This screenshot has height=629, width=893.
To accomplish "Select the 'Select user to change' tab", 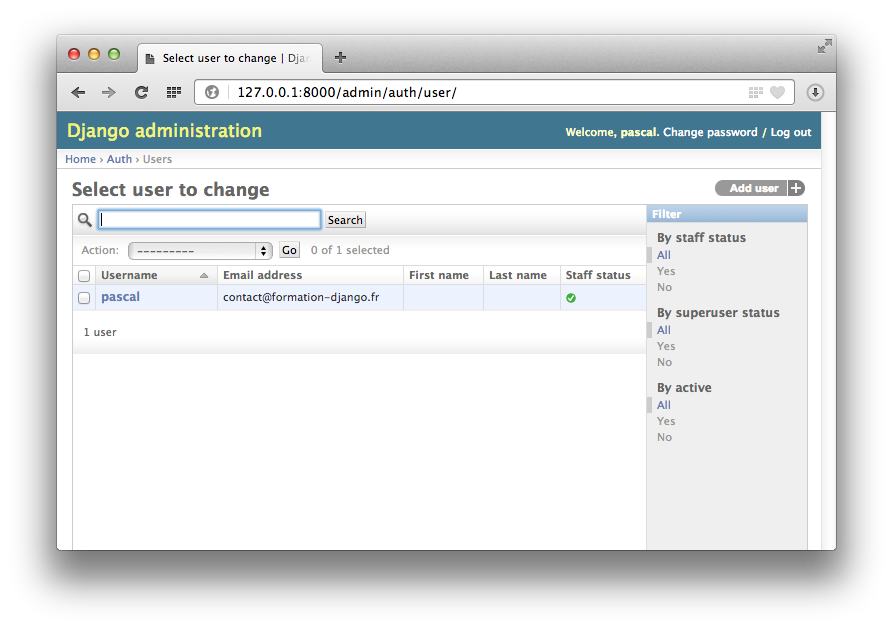I will coord(230,58).
